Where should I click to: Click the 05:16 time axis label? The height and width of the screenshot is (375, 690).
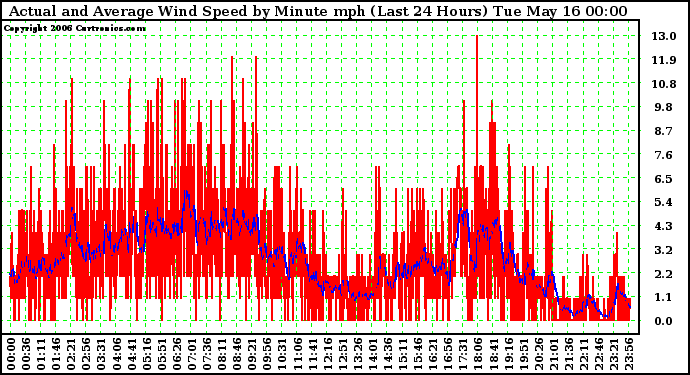146,354
